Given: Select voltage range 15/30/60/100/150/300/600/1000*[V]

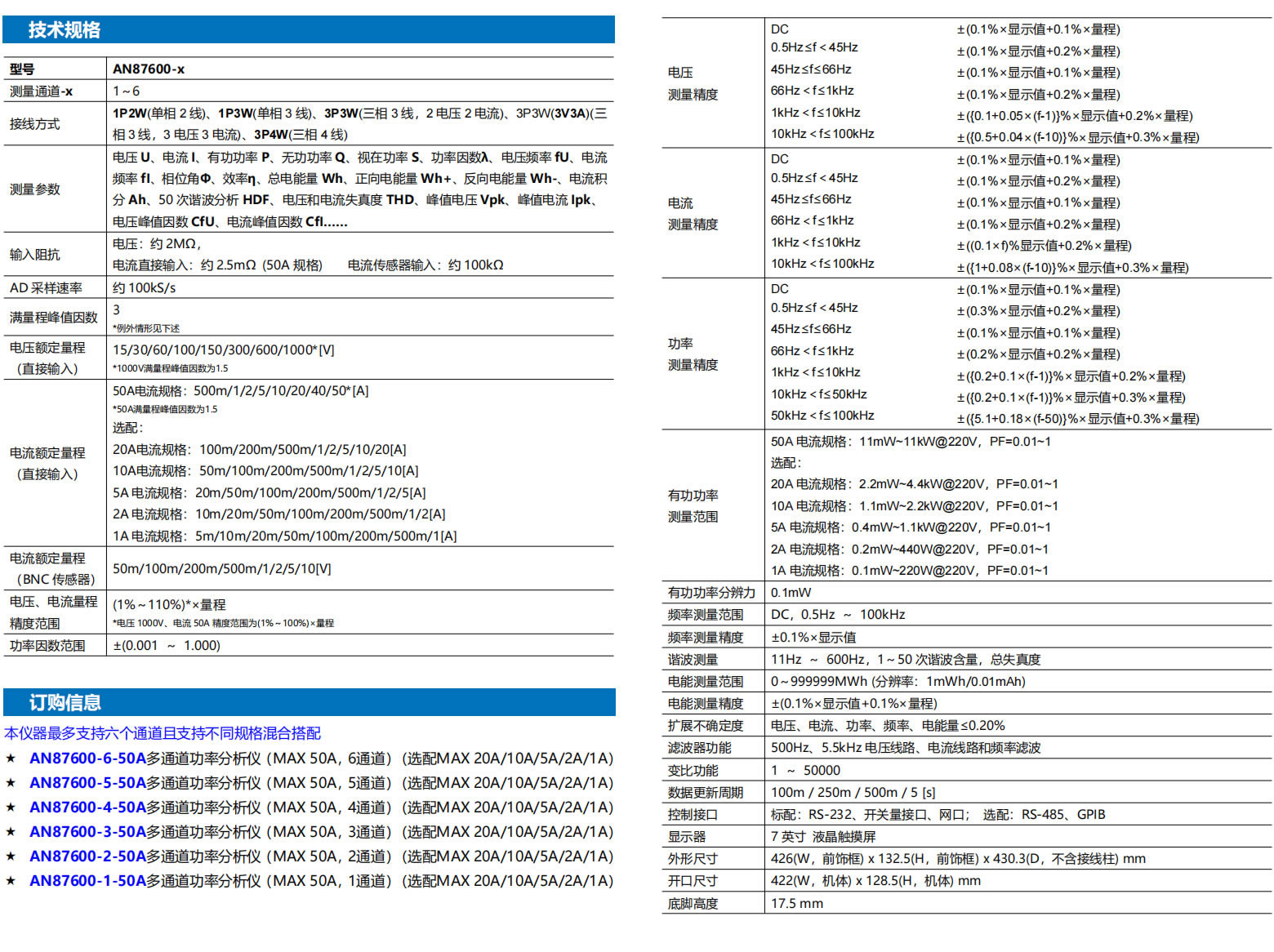Looking at the screenshot, I should coord(224,350).
